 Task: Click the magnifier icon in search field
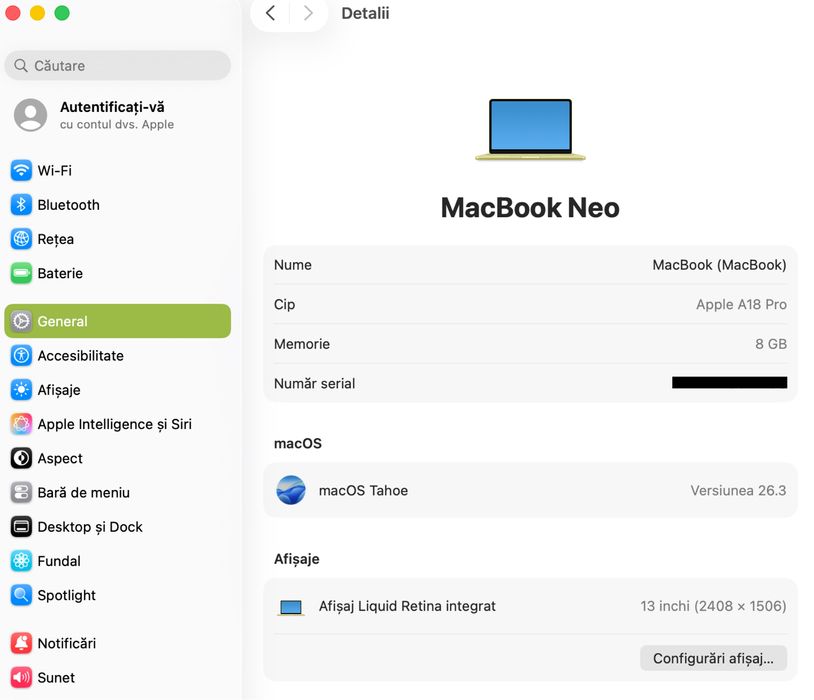click(21, 65)
